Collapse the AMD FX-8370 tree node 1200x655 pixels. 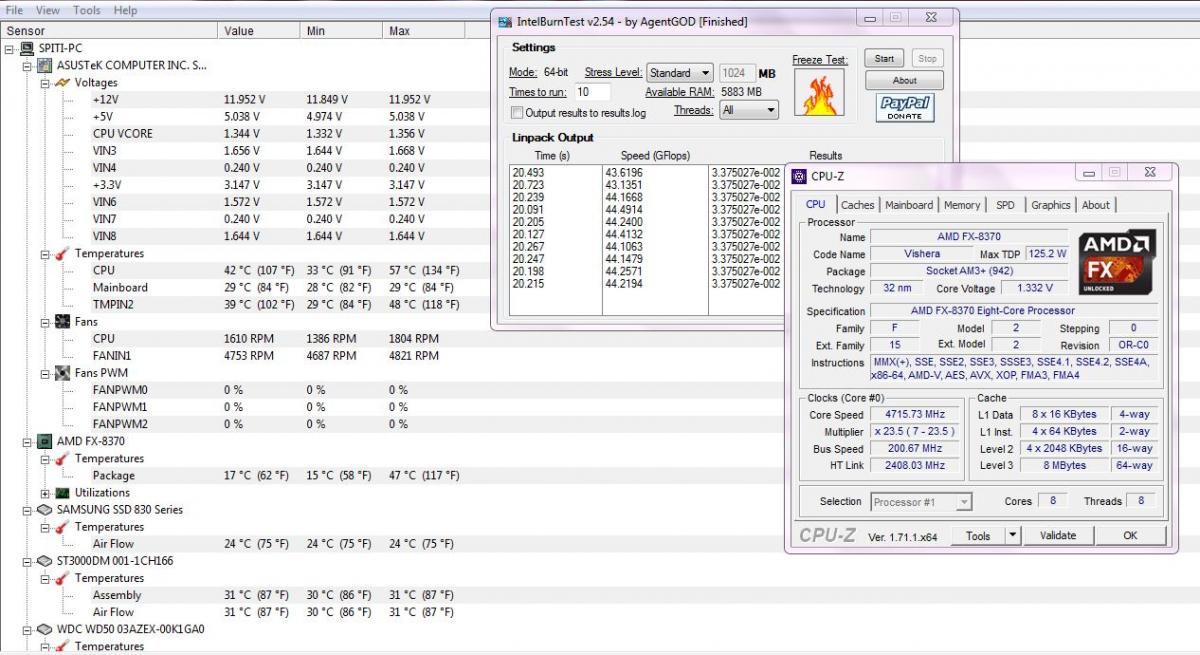pos(27,441)
